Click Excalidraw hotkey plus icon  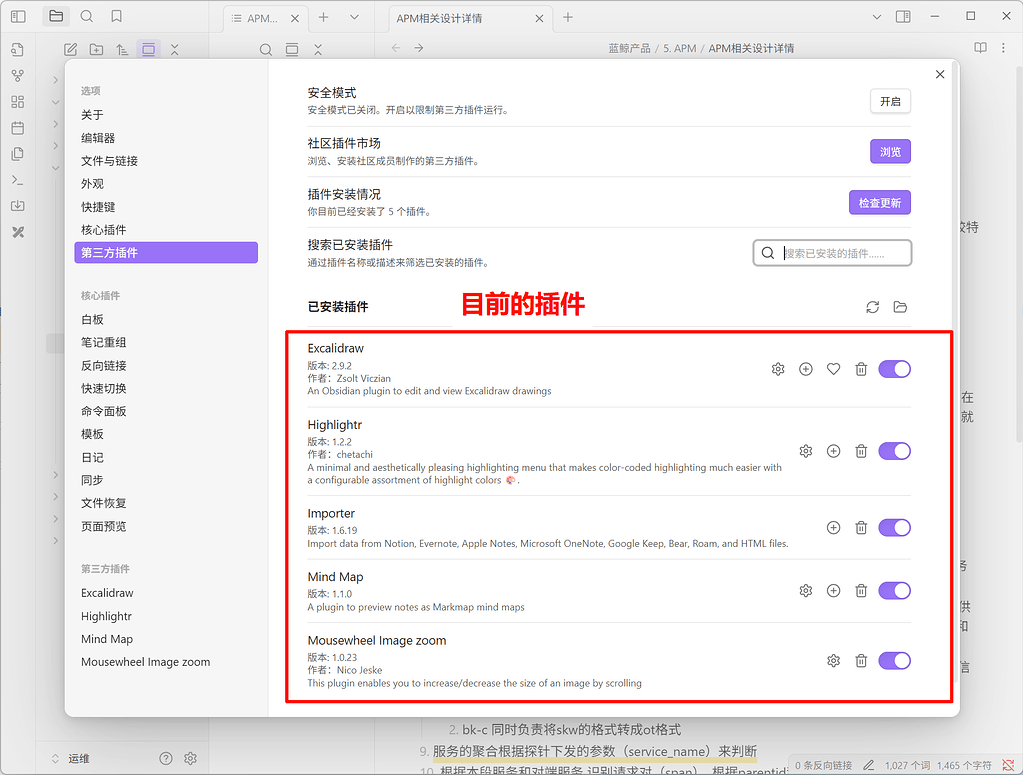tap(806, 369)
